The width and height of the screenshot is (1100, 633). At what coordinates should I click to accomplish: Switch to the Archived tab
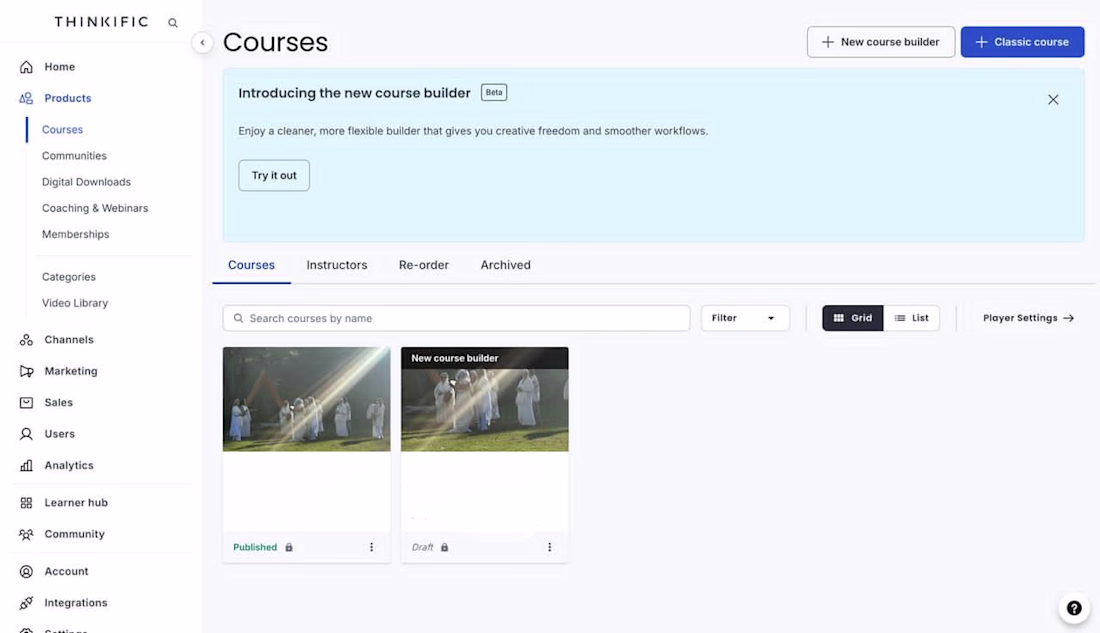[x=505, y=265]
